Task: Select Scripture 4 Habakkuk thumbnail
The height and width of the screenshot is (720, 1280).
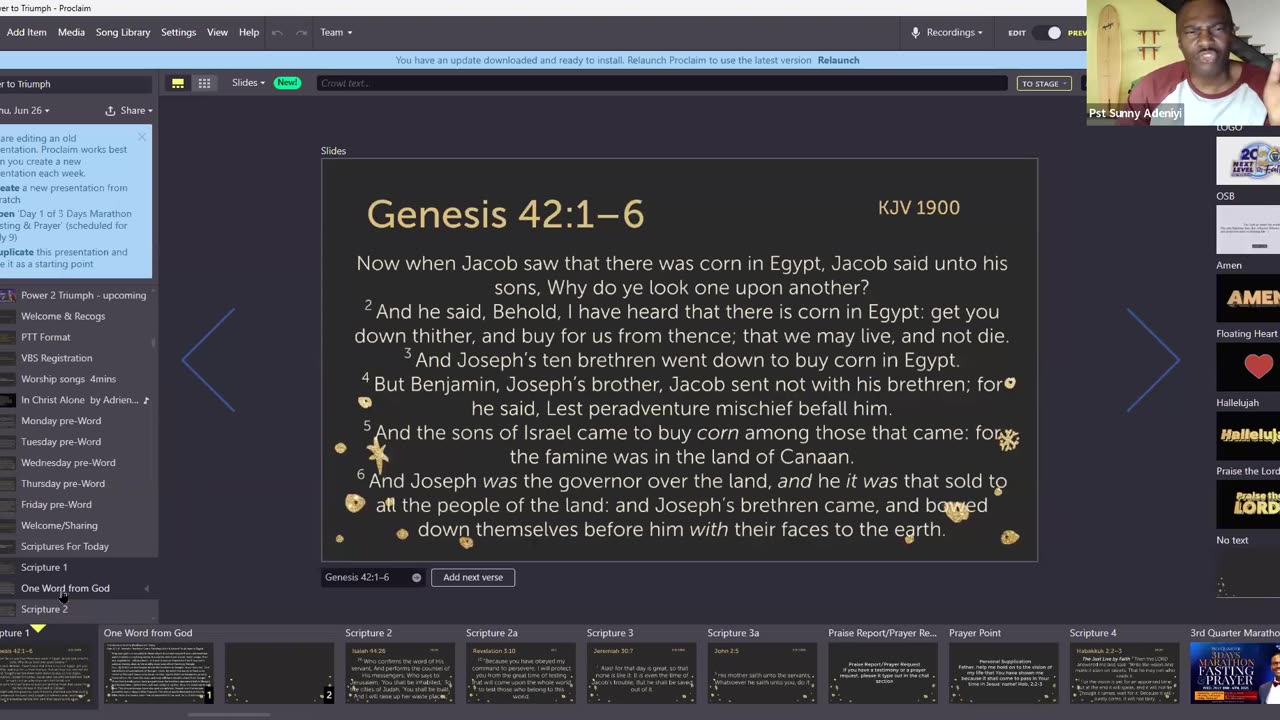Action: [1124, 673]
